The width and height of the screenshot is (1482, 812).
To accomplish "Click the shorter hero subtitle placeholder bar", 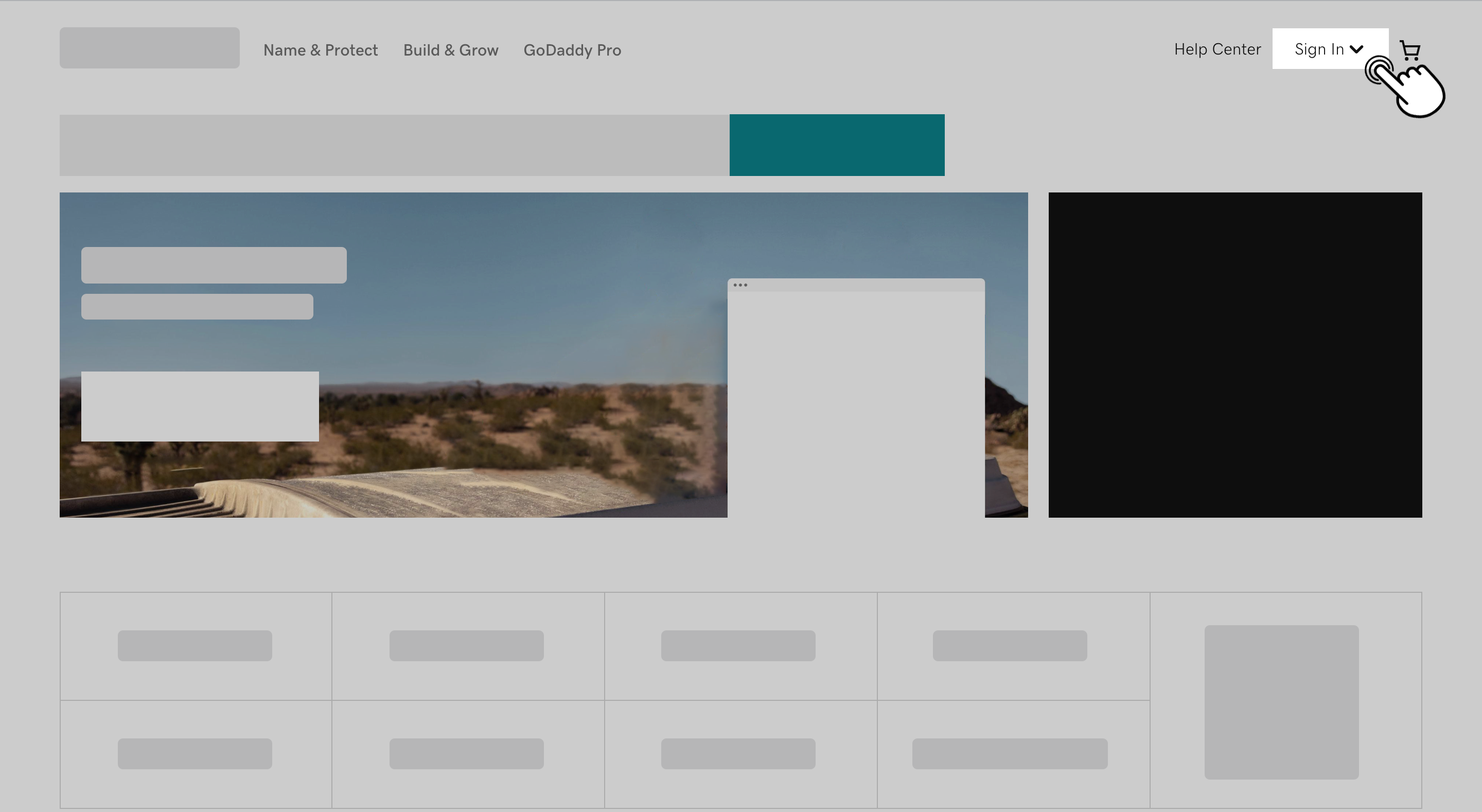I will [197, 307].
